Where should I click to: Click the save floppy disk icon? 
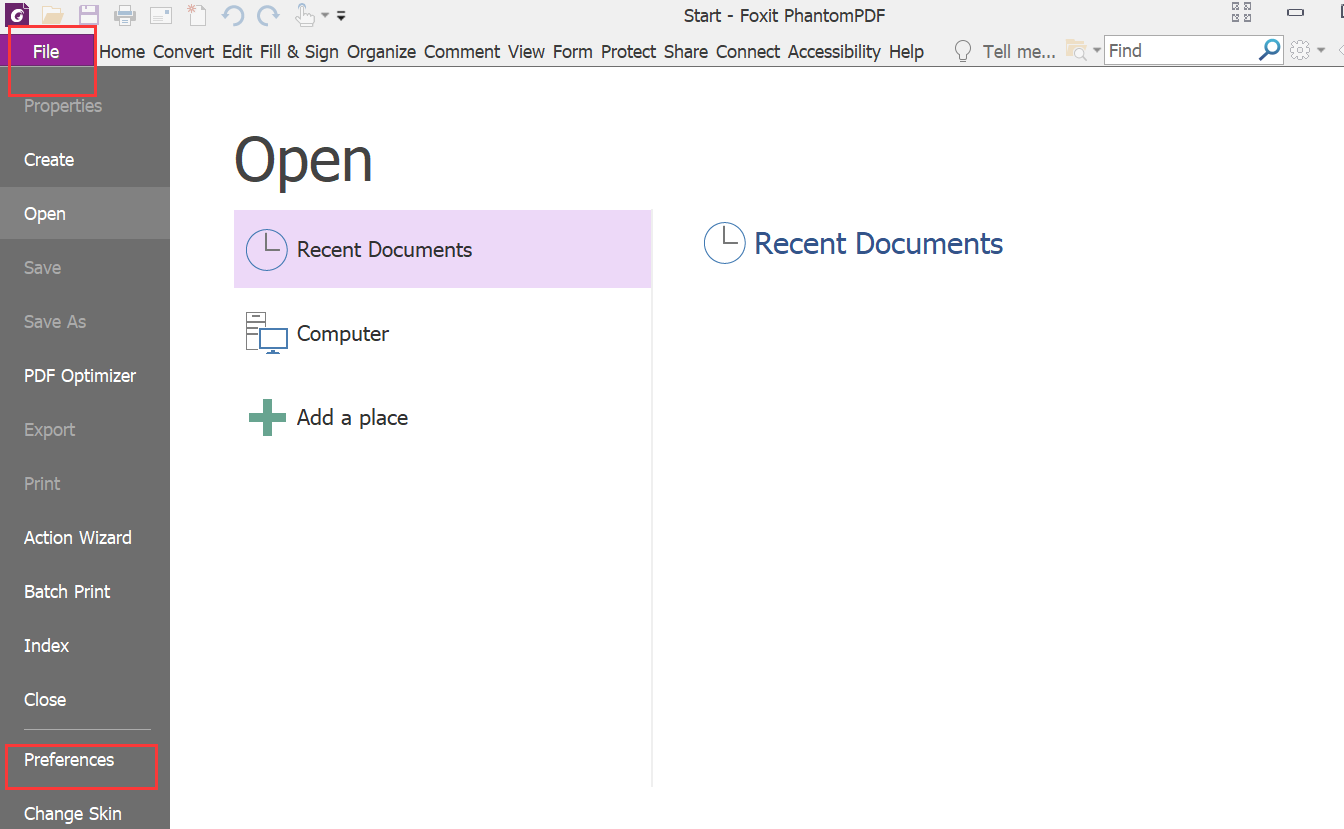coord(89,15)
